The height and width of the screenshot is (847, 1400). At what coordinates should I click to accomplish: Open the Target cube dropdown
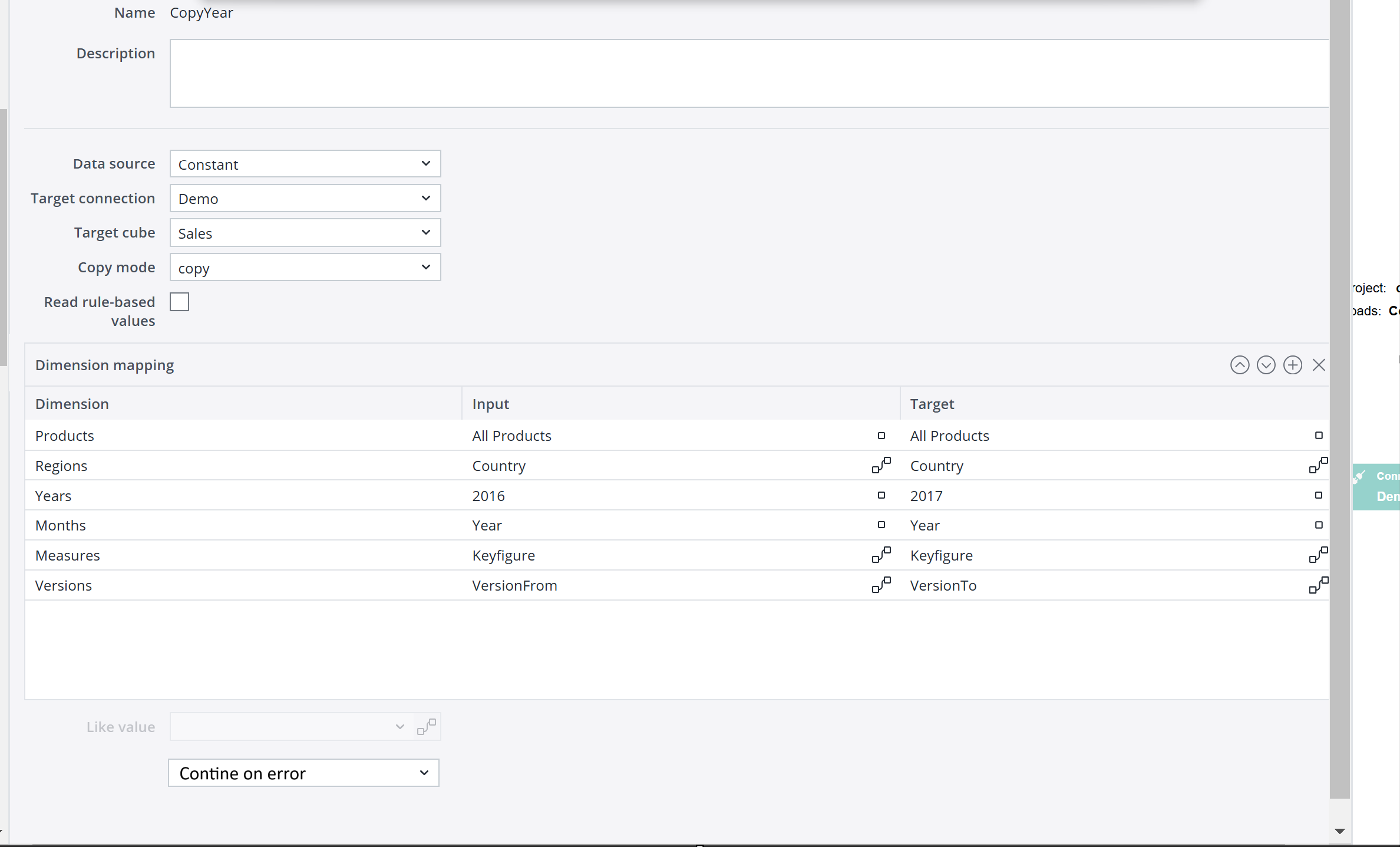(305, 233)
